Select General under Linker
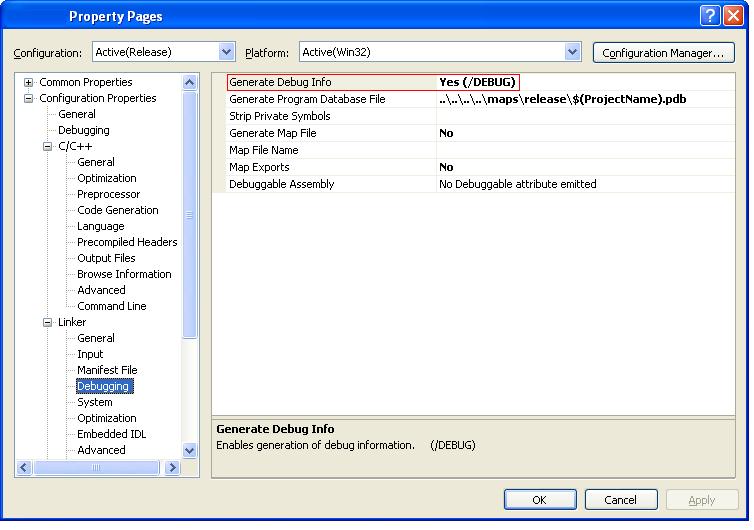754x530 pixels. [x=96, y=338]
